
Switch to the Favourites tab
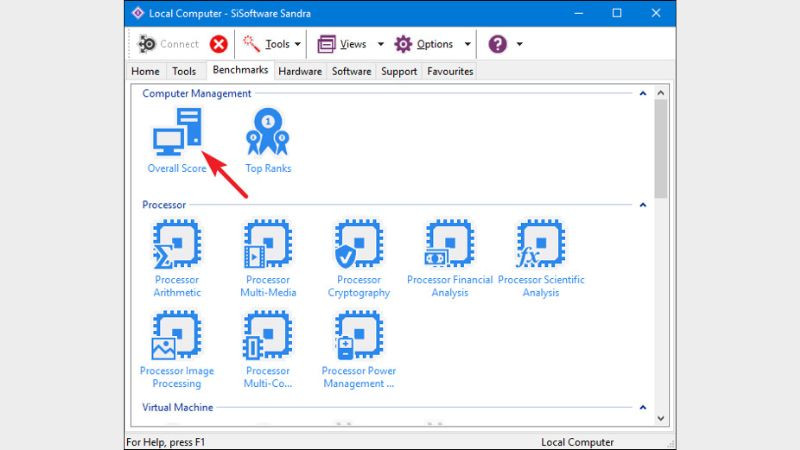click(450, 71)
